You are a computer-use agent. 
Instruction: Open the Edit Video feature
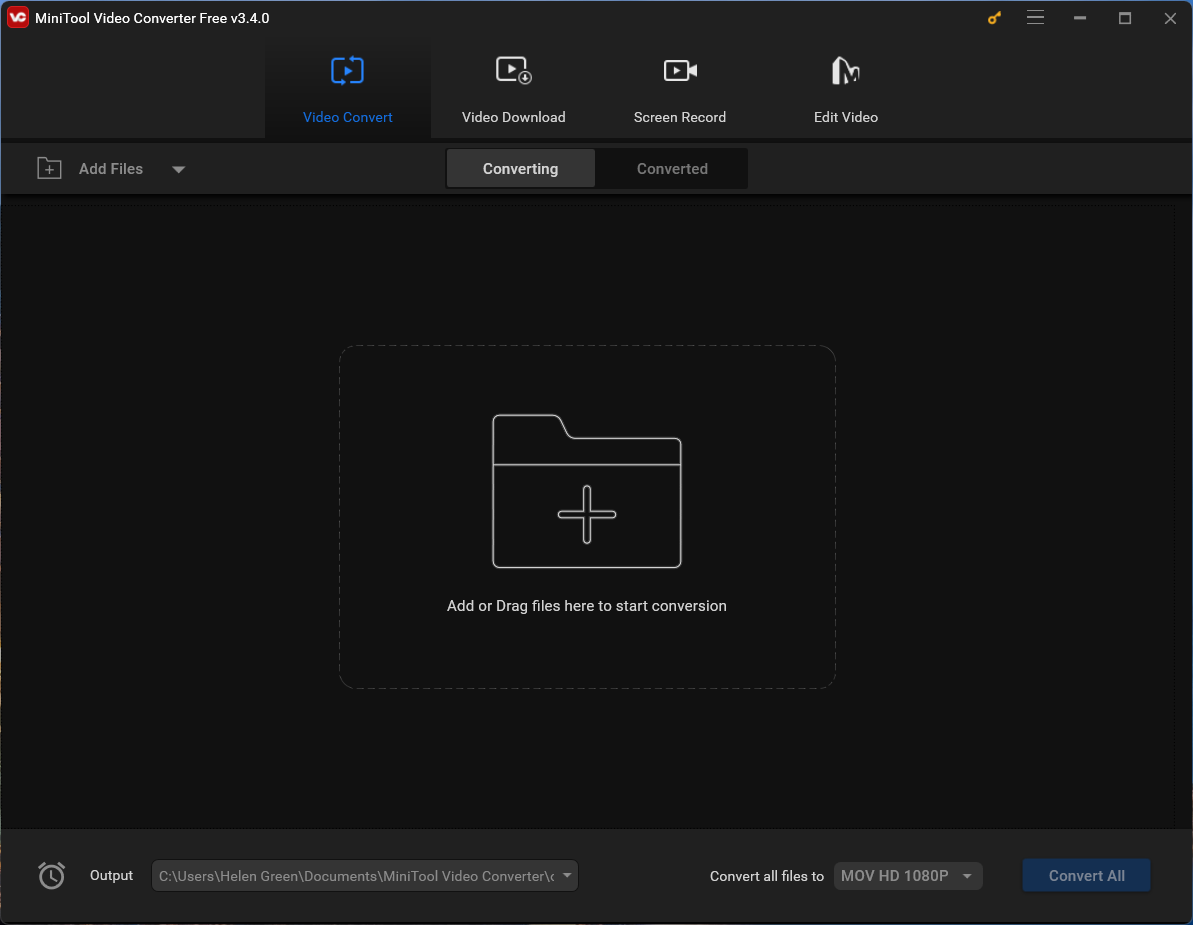[845, 90]
